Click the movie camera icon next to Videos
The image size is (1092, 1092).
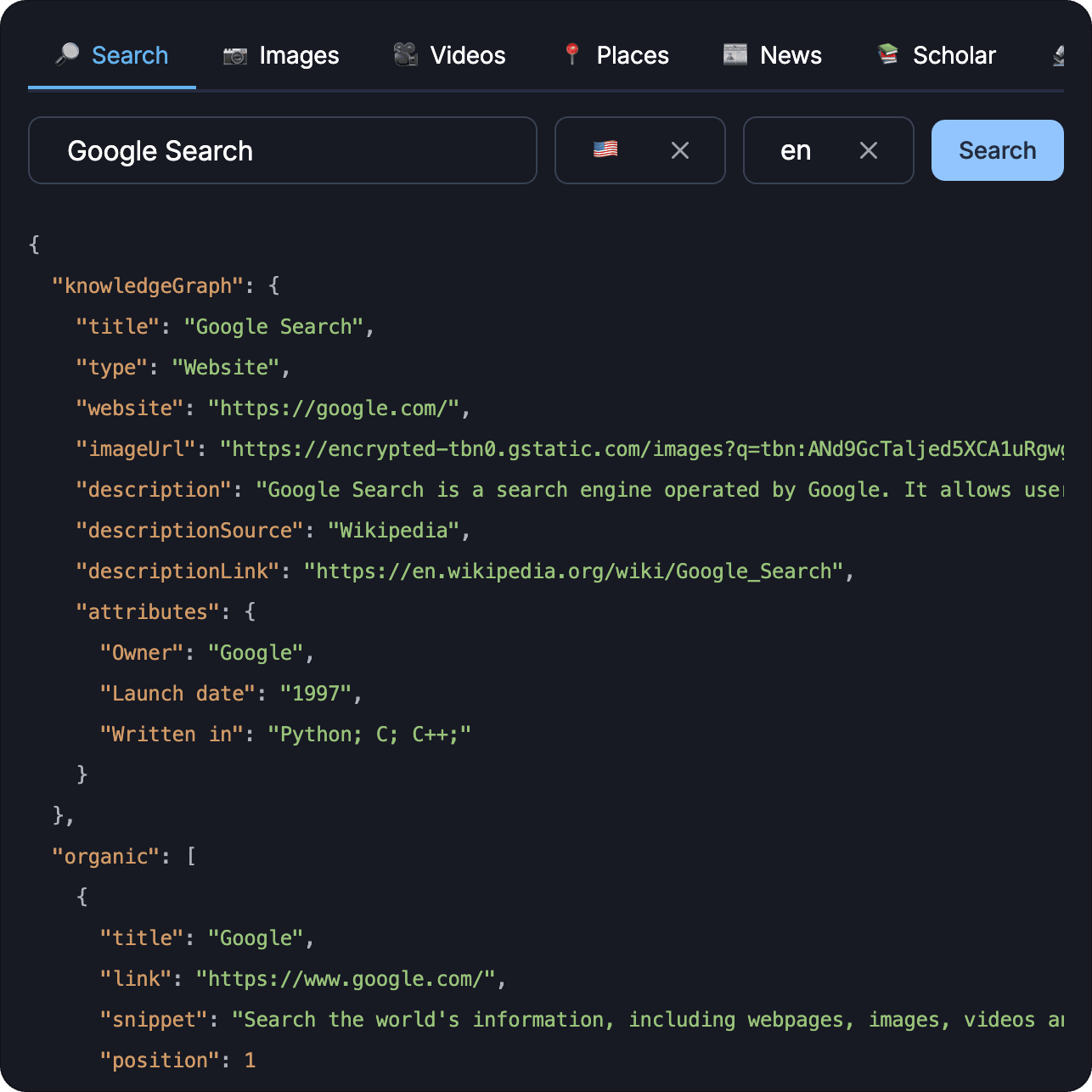[x=405, y=54]
